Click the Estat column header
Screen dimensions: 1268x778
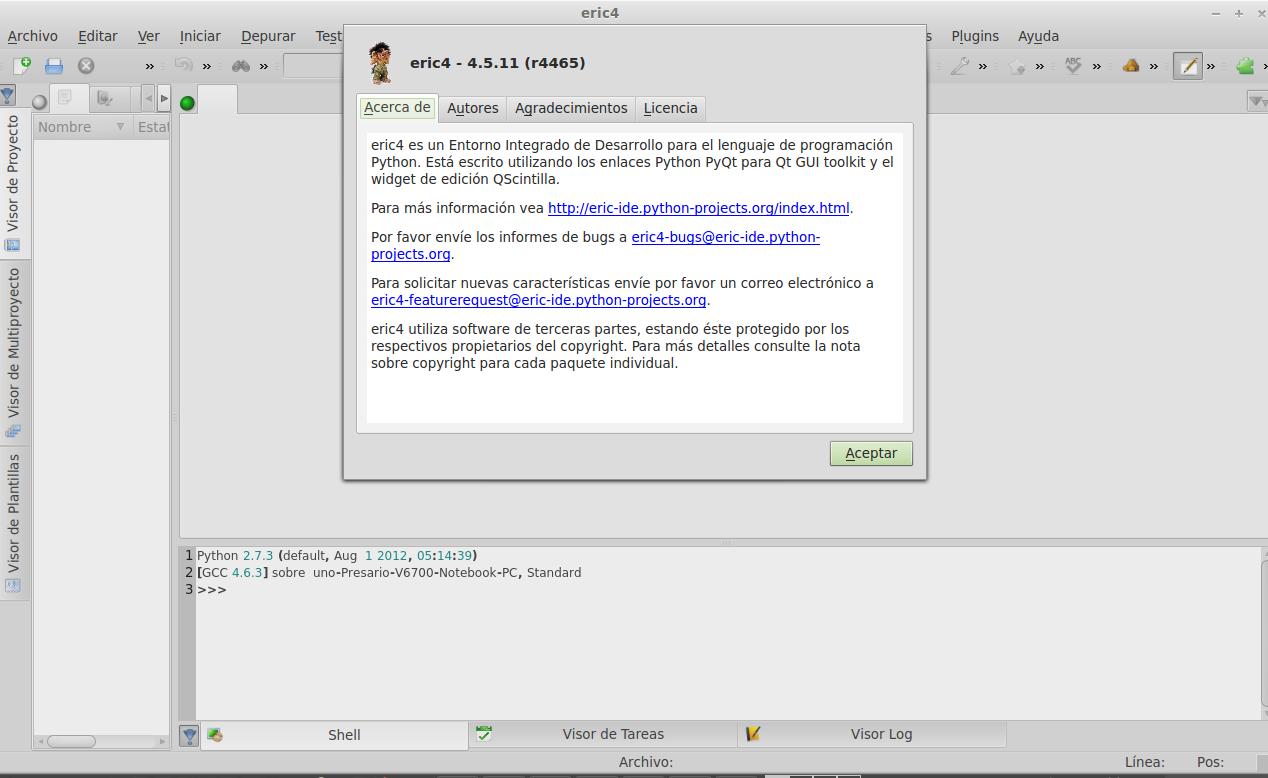click(153, 127)
